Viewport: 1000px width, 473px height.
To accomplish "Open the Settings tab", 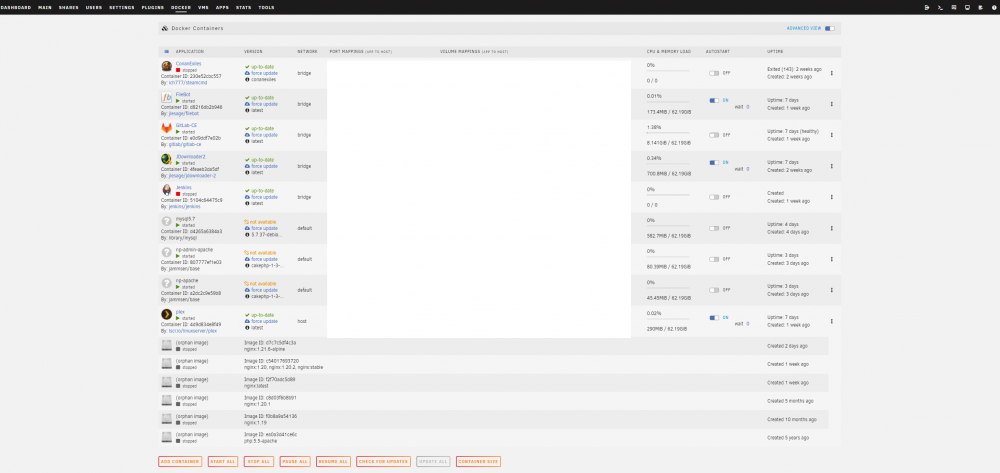I will 122,8.
